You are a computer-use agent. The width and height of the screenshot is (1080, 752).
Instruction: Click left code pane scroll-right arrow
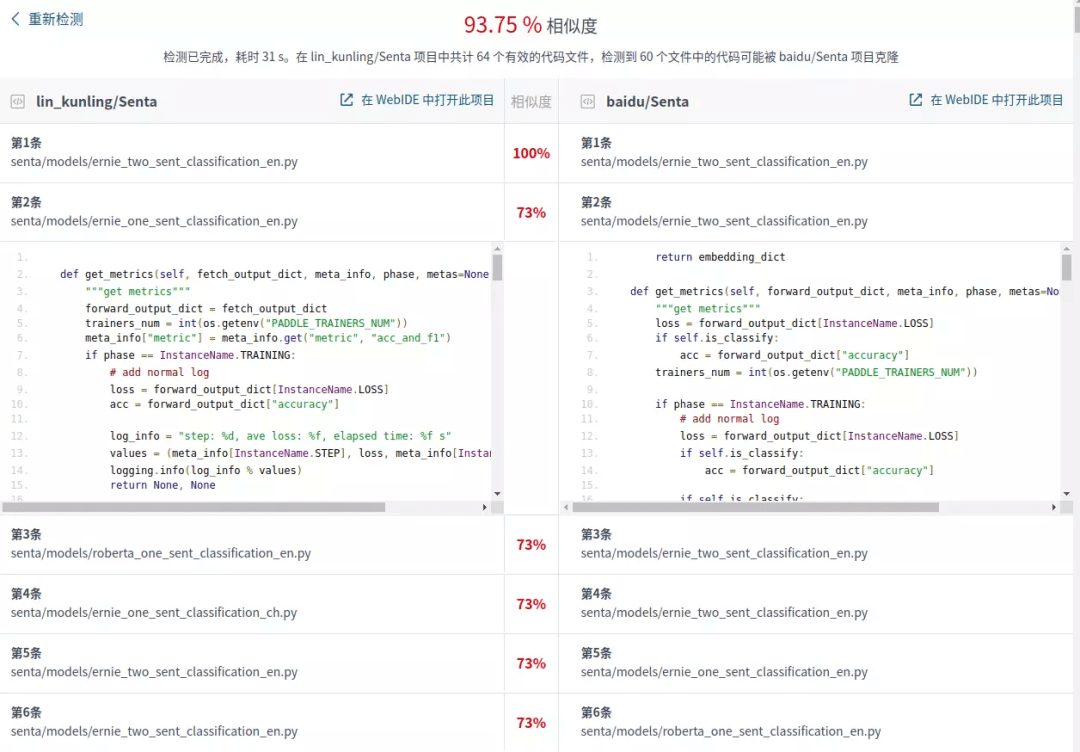pos(485,508)
